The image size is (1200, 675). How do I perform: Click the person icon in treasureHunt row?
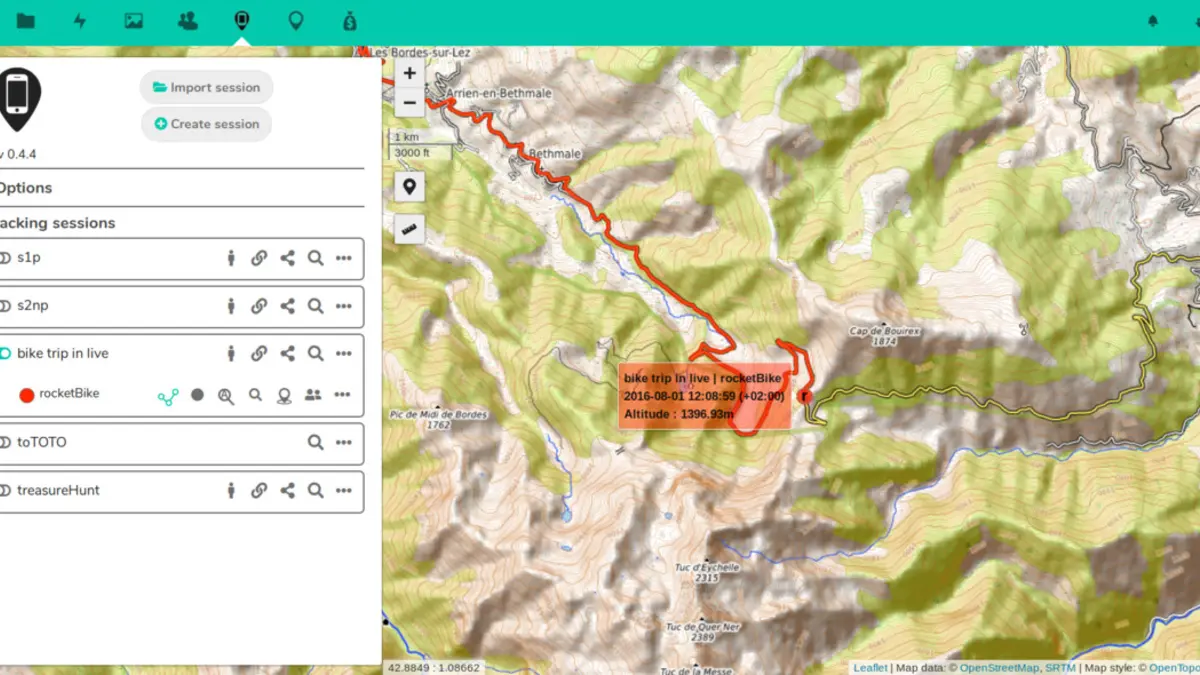tap(231, 490)
